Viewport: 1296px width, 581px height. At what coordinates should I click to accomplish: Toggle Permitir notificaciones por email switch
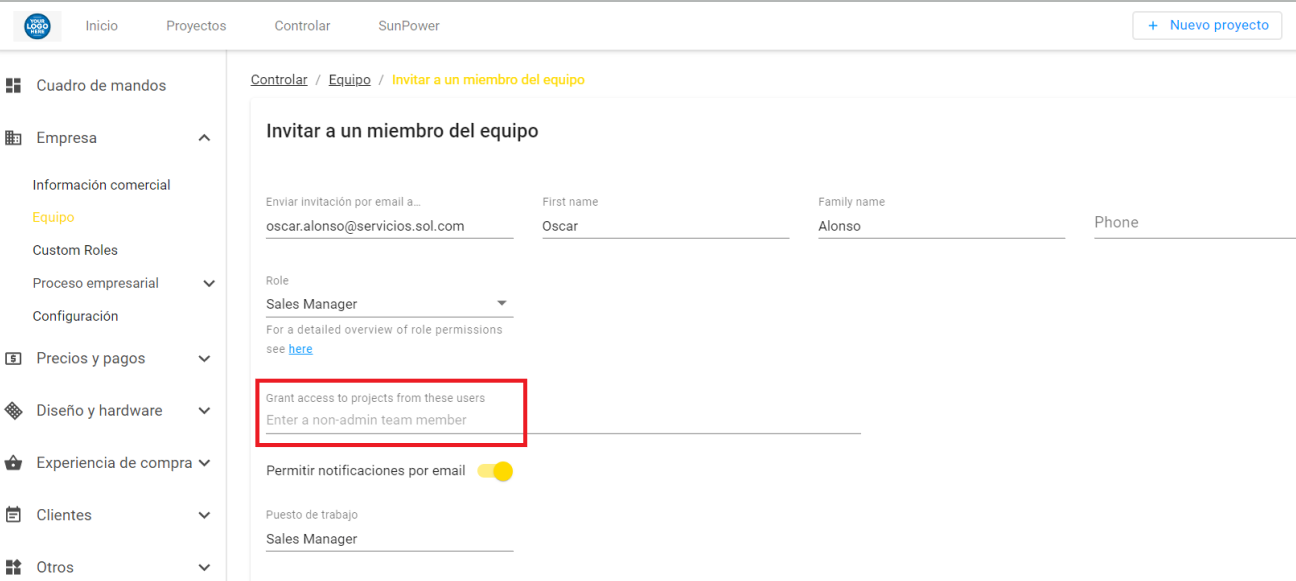coord(496,471)
